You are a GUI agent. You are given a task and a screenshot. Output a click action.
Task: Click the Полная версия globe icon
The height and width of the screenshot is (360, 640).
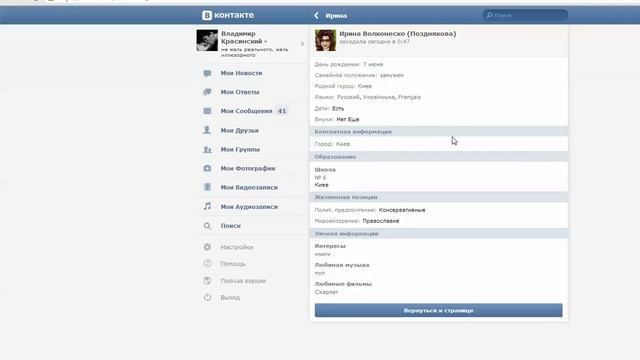pos(207,281)
